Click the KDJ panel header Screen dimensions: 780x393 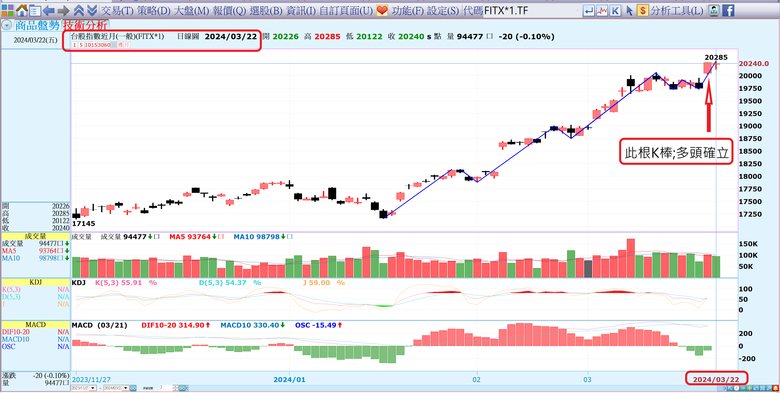(35, 282)
